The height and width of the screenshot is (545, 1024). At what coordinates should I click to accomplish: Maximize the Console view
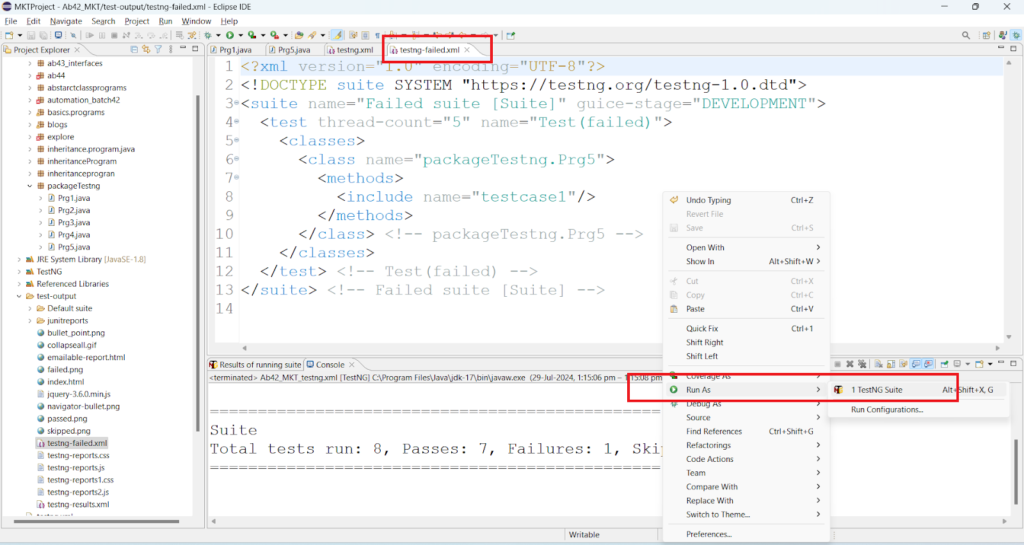tap(1013, 364)
